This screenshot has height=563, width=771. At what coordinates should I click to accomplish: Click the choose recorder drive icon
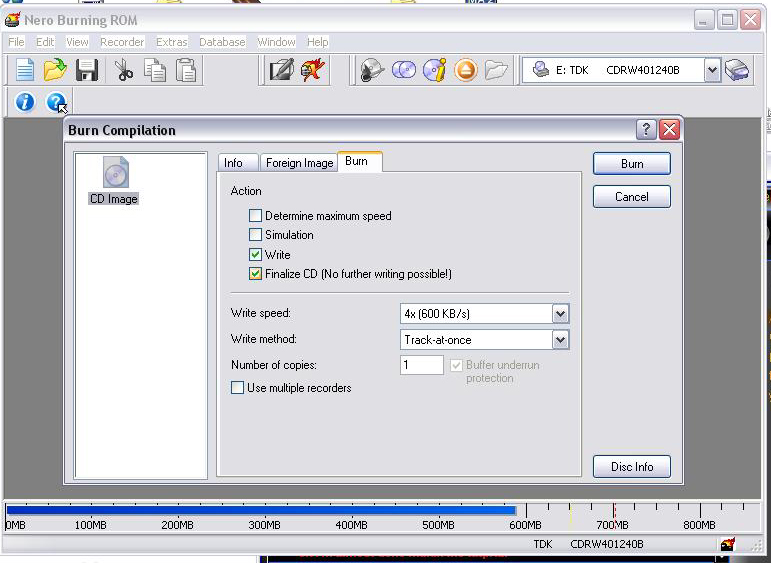click(x=737, y=70)
